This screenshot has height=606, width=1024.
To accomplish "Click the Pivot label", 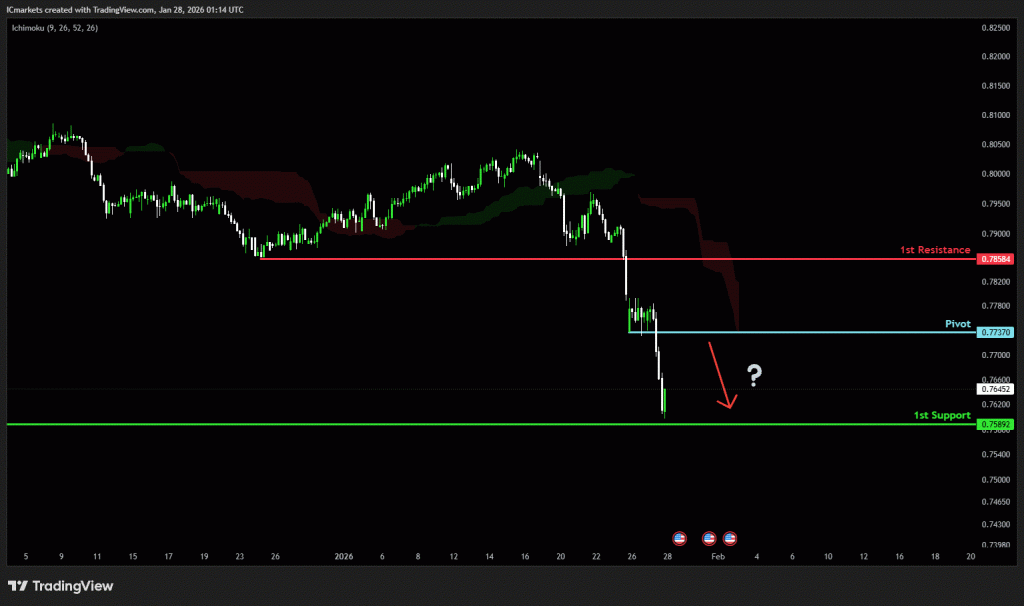I will (x=958, y=324).
